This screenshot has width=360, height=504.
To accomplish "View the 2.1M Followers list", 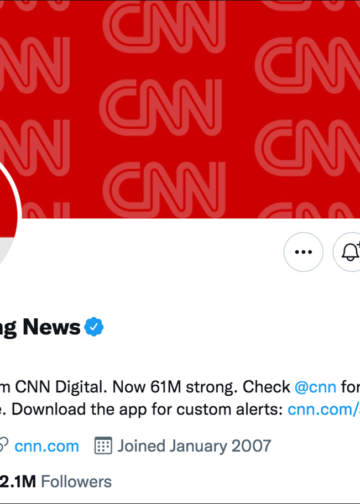I will click(56, 482).
